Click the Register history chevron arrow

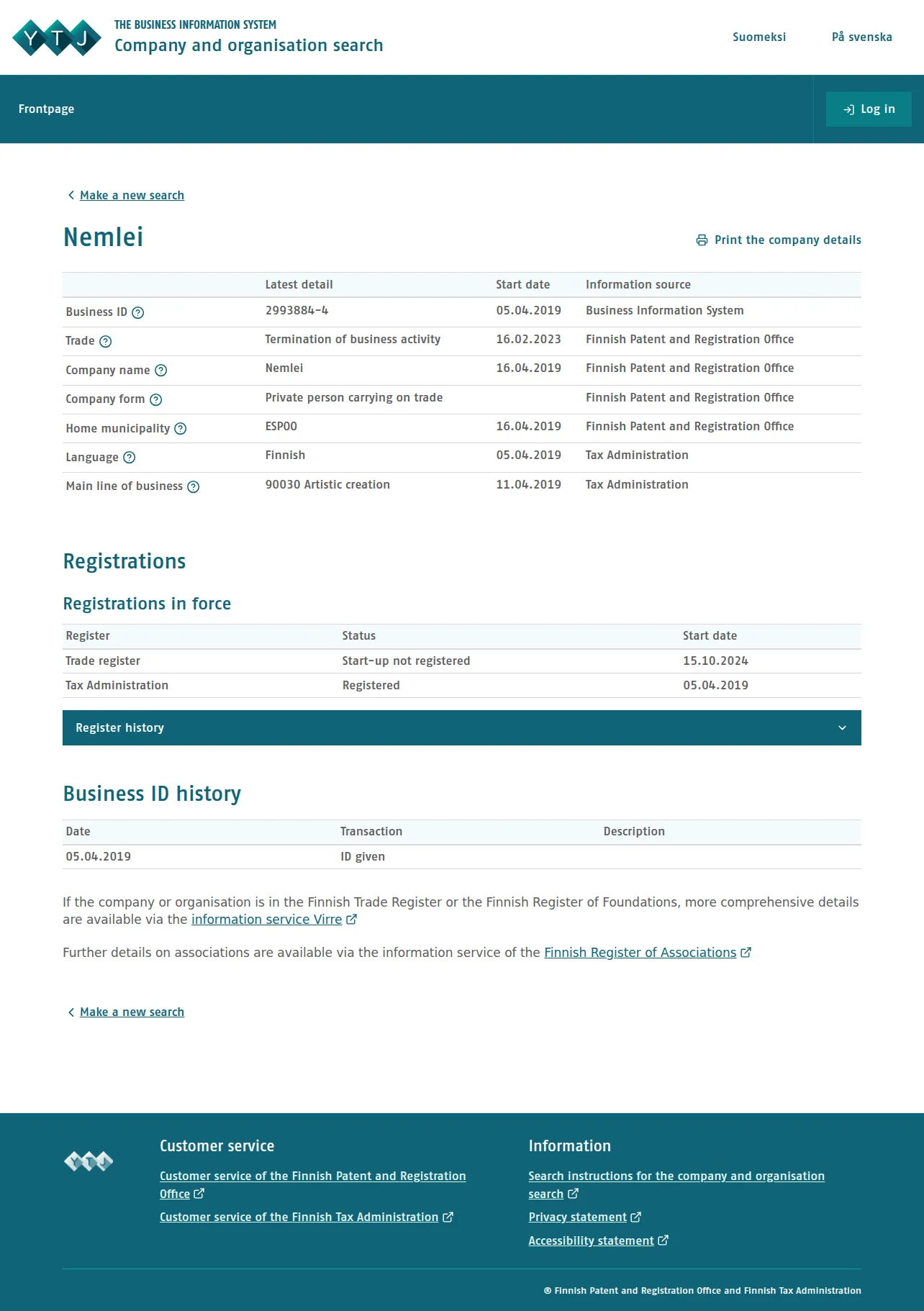pyautogui.click(x=842, y=728)
